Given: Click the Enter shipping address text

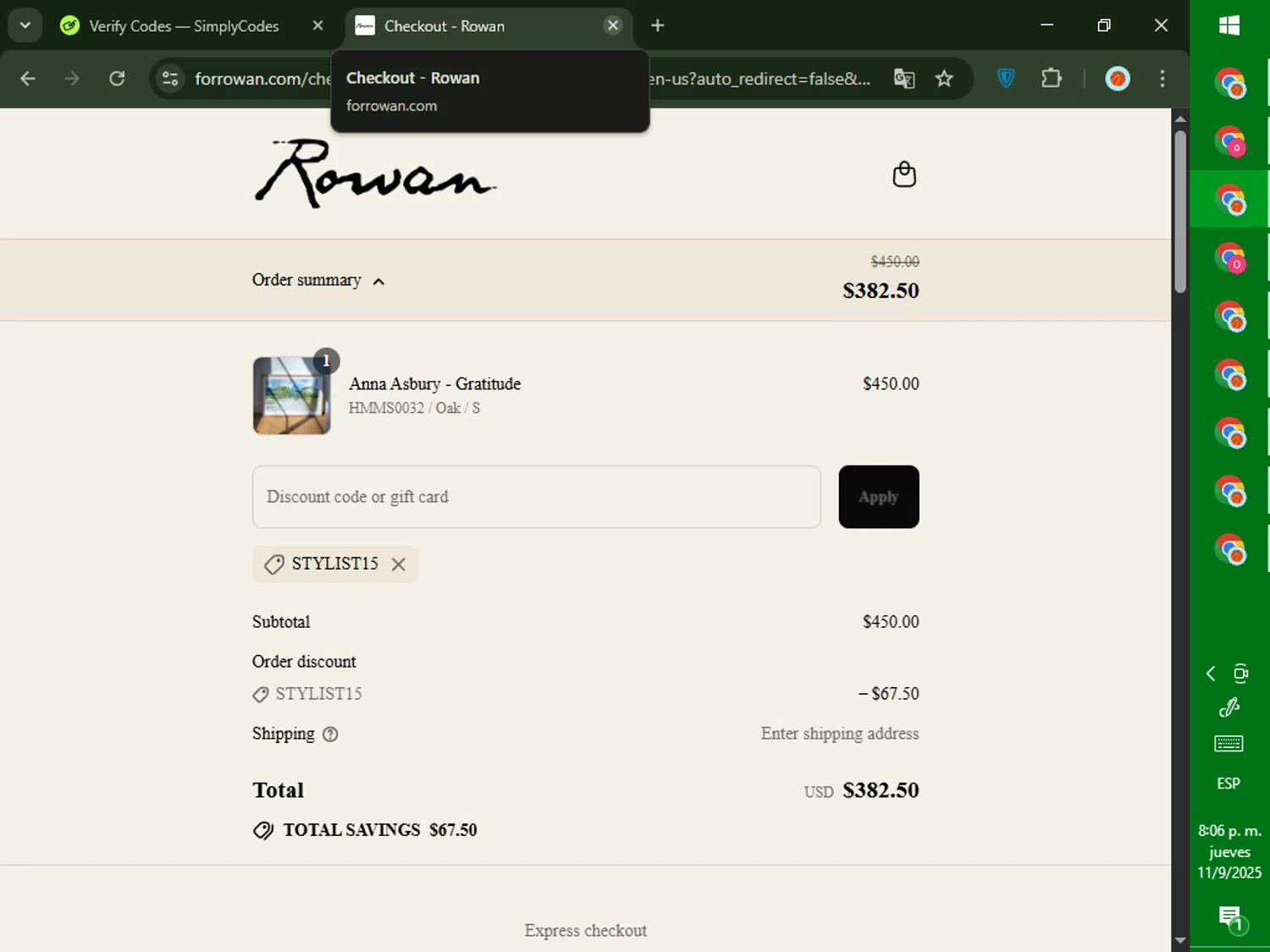Looking at the screenshot, I should click(x=840, y=734).
